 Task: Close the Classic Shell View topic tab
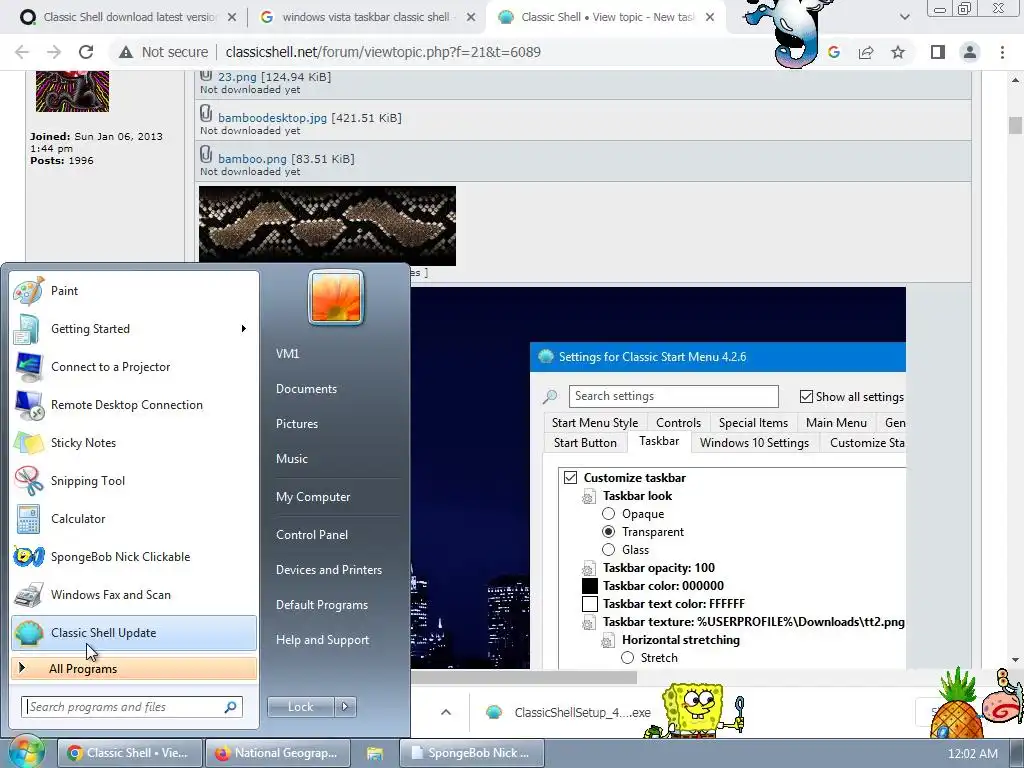[710, 18]
